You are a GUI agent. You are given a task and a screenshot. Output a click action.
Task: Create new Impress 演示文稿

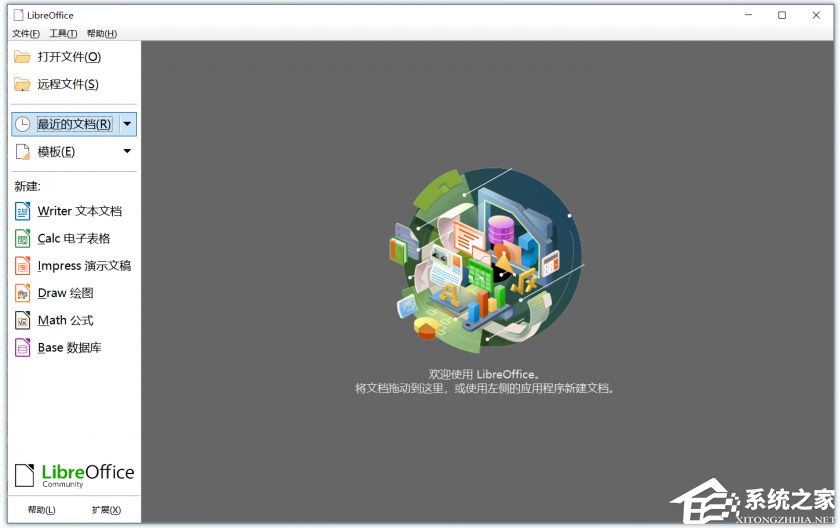point(84,266)
